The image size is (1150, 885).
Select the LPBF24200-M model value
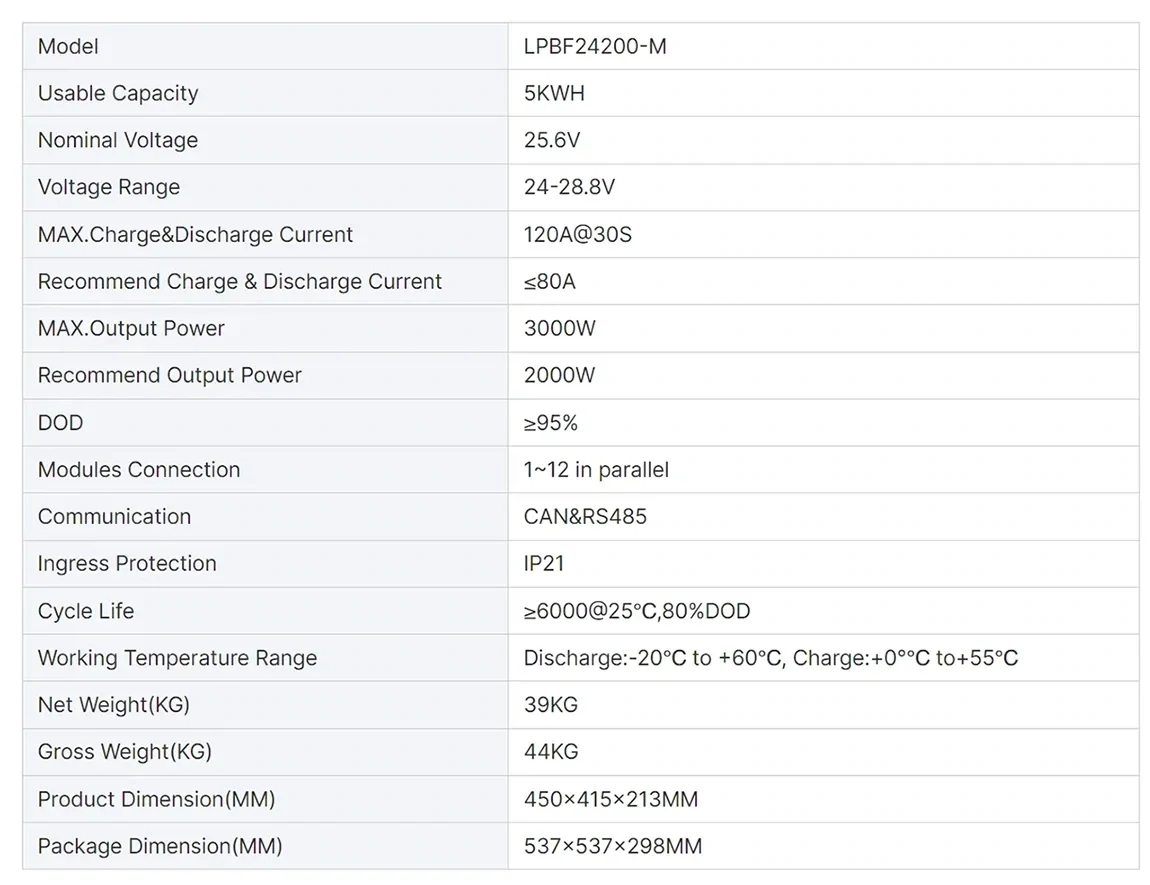point(595,46)
